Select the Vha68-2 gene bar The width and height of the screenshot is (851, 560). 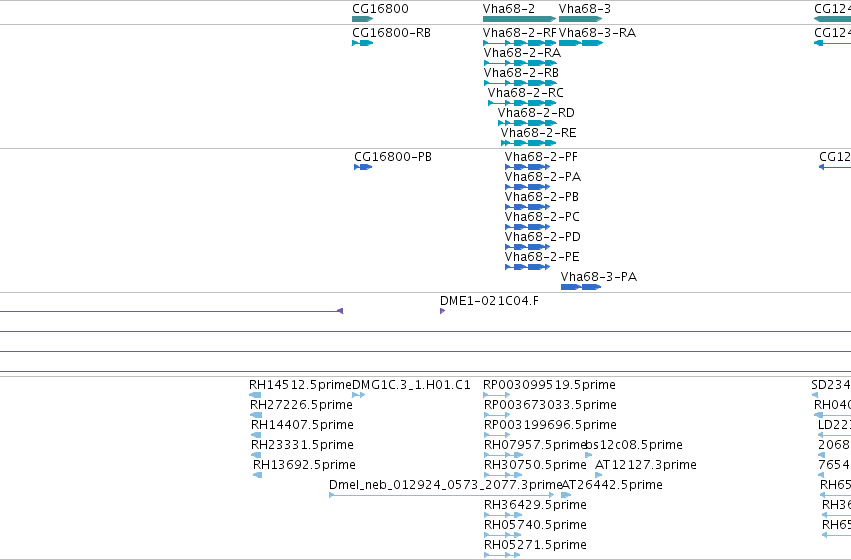[519, 19]
